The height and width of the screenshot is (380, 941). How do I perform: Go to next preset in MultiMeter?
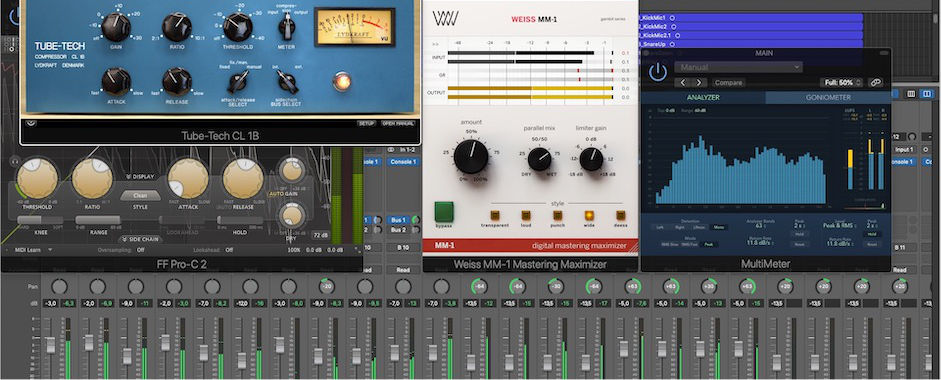pyautogui.click(x=699, y=82)
